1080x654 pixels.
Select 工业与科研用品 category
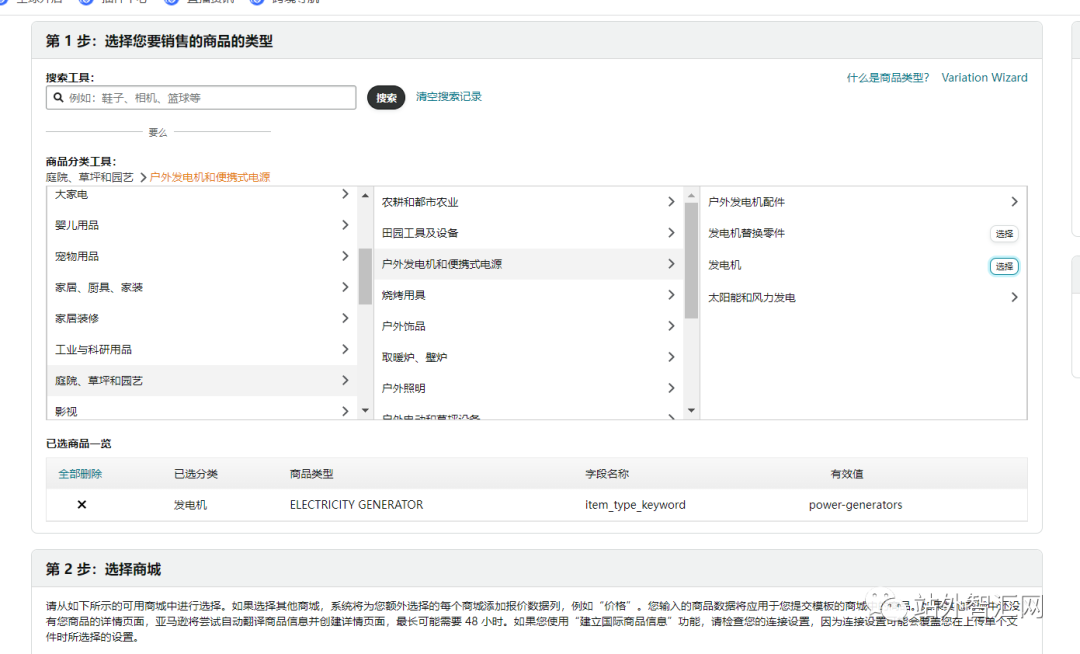[94, 349]
